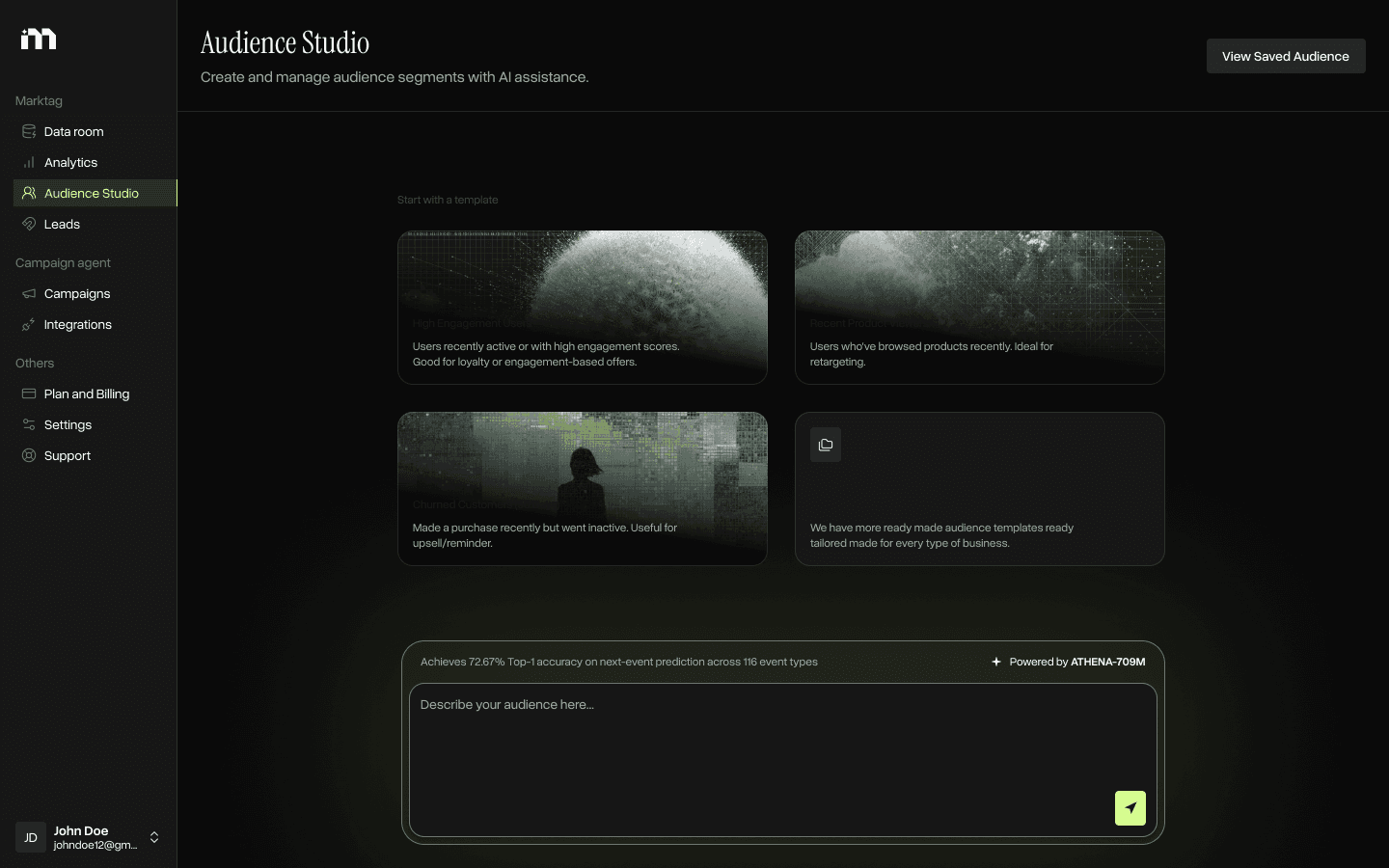Click the 'Marktag' section heading
Screen dimensions: 1389x868
pyautogui.click(x=39, y=100)
